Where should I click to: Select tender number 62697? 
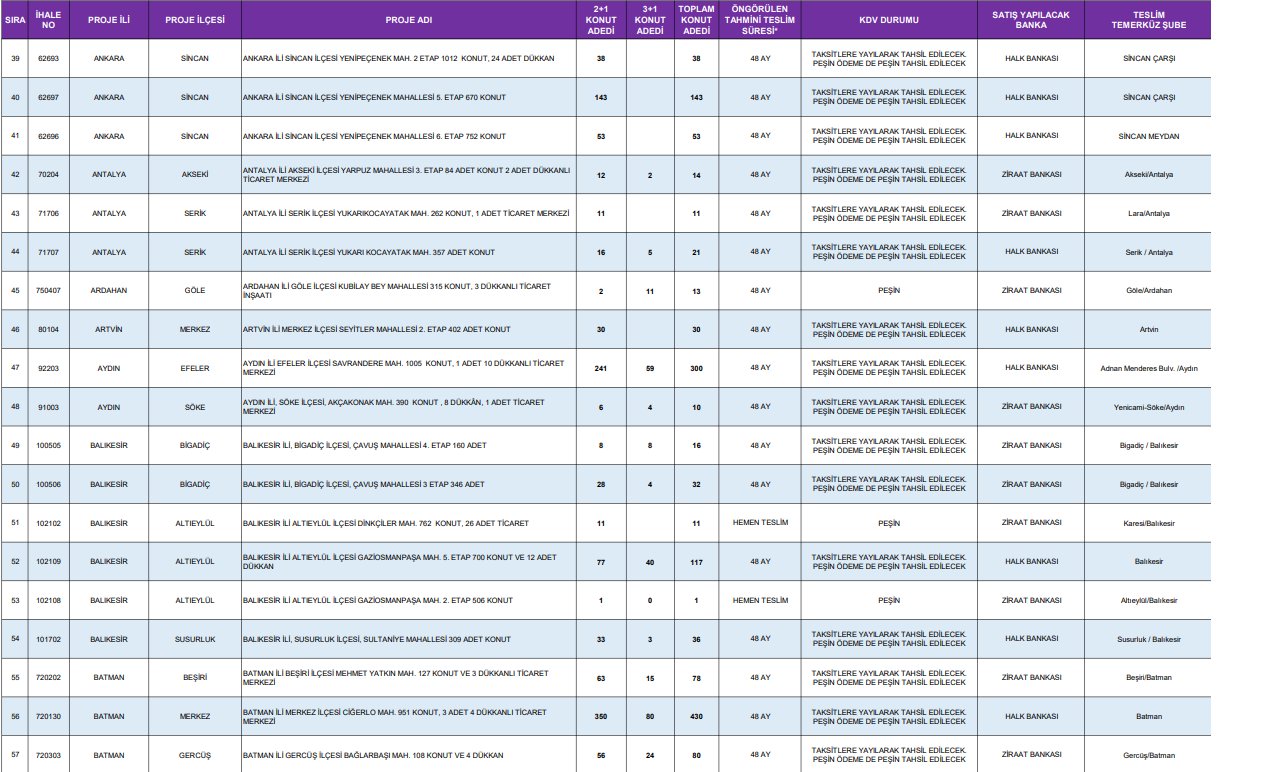(x=49, y=97)
